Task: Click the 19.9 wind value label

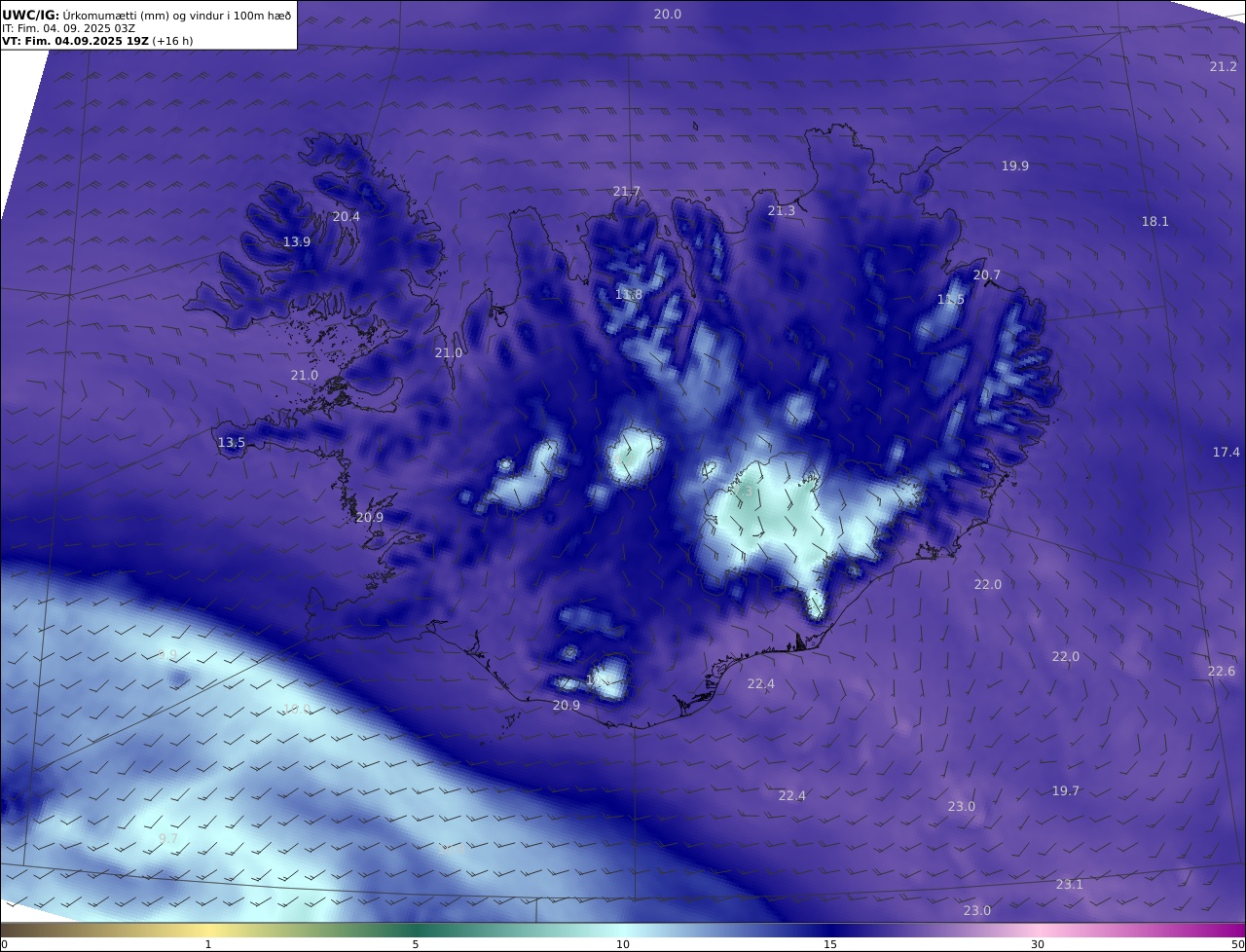Action: (x=1015, y=166)
